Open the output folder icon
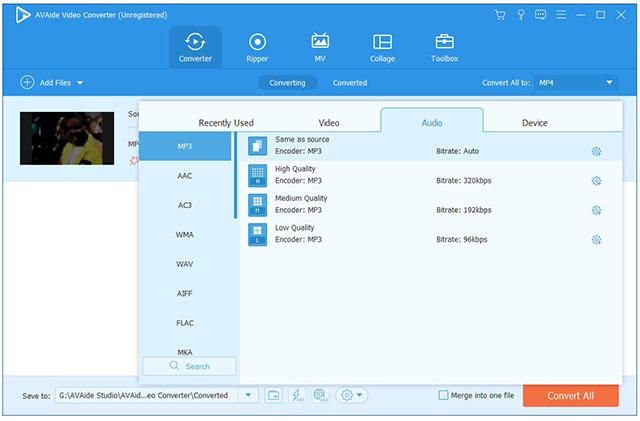 [273, 395]
